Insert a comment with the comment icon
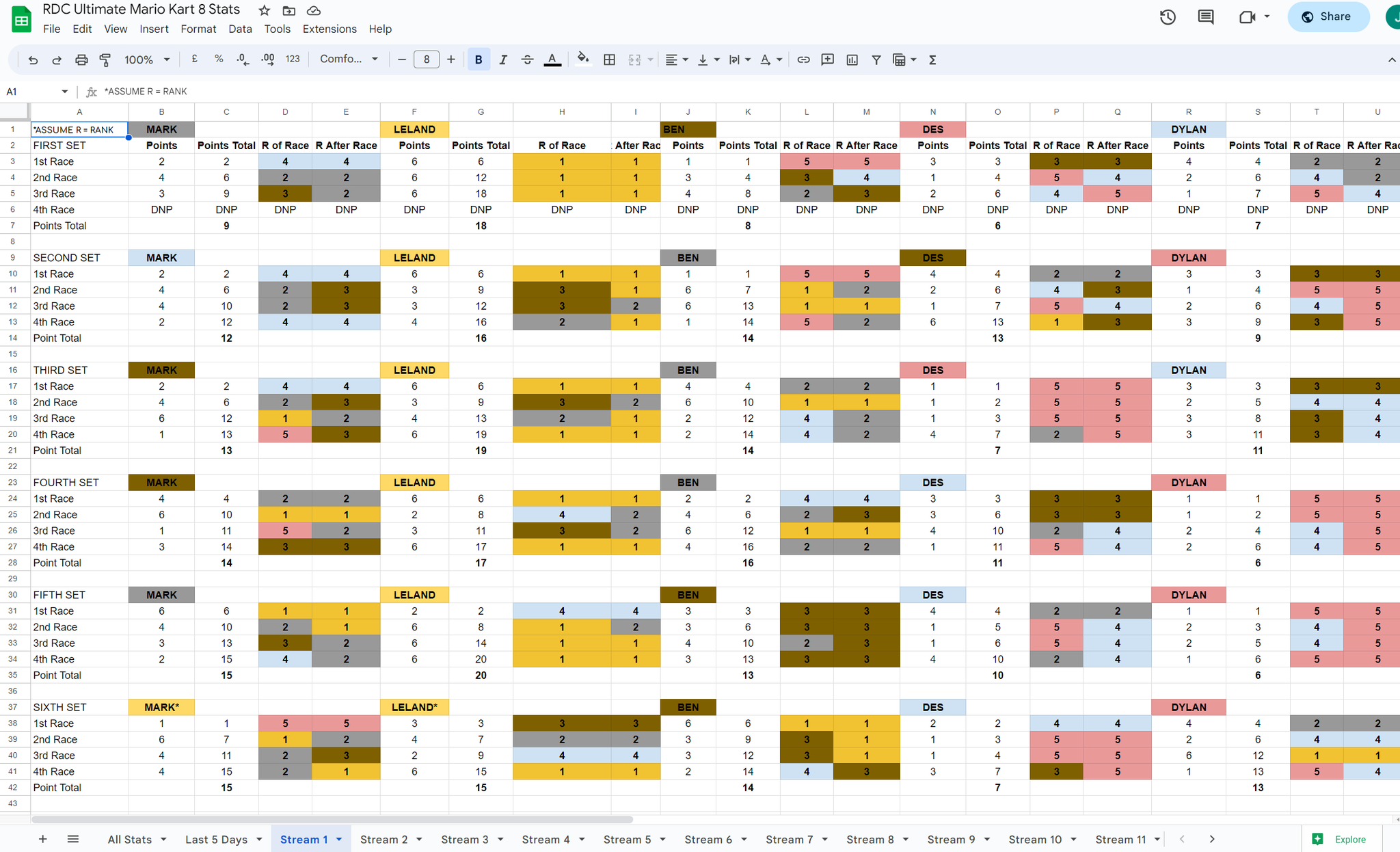This screenshot has width=1400, height=852. (x=827, y=59)
